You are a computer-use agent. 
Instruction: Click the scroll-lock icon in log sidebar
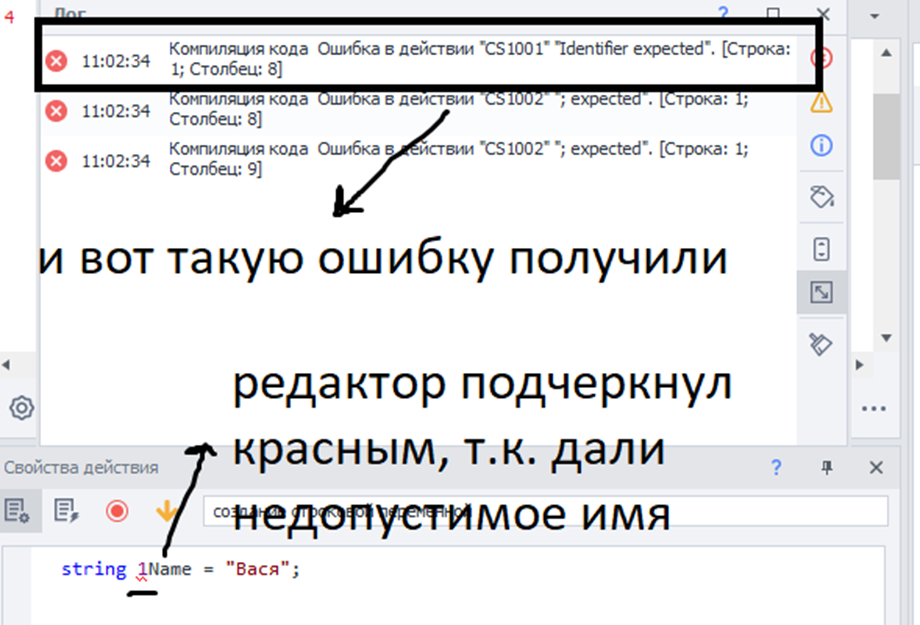coord(821,249)
